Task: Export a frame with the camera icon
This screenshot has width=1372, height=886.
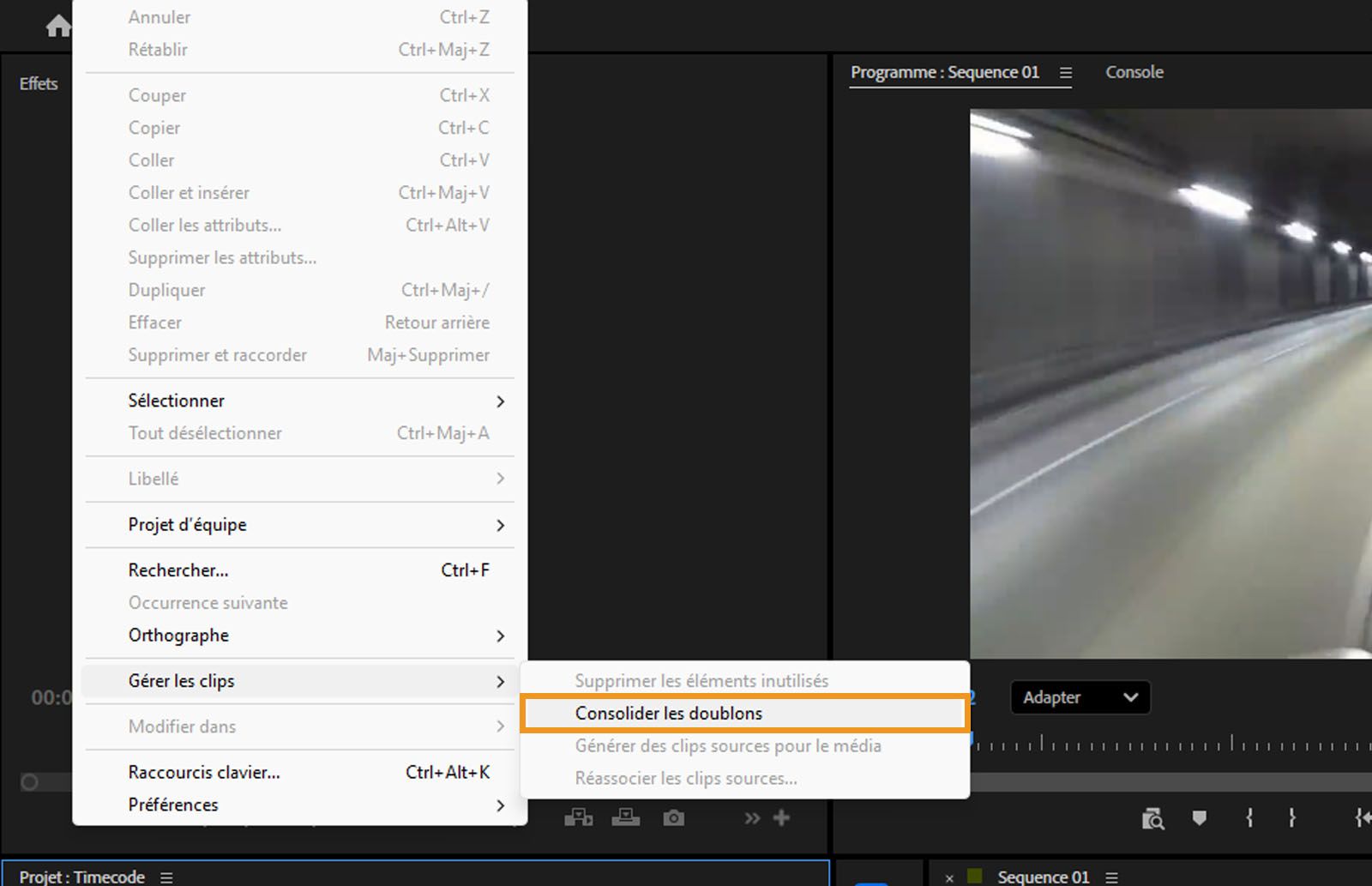Action: pos(674,818)
